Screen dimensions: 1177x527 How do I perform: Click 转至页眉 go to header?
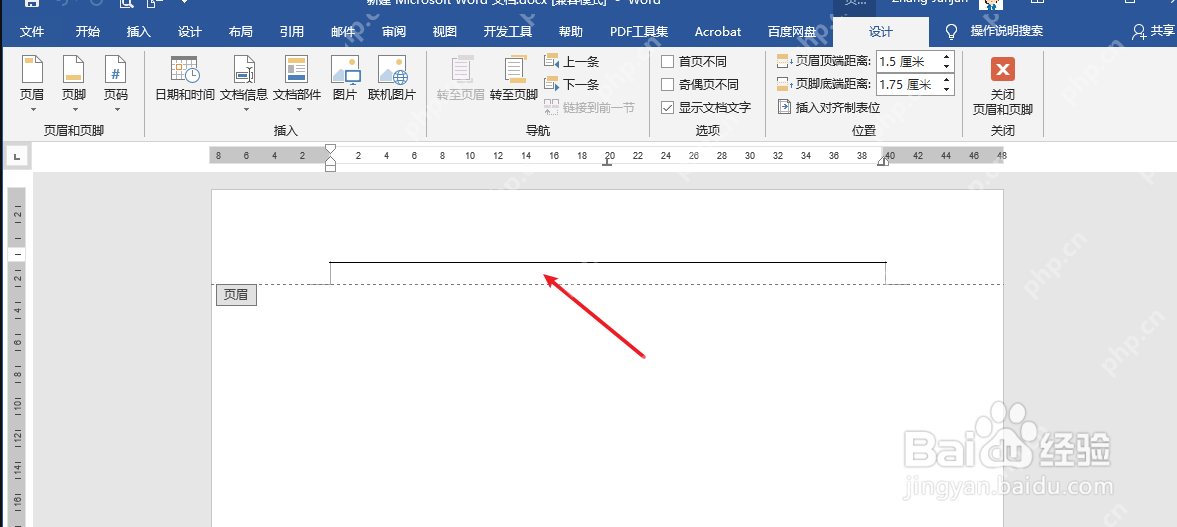461,79
